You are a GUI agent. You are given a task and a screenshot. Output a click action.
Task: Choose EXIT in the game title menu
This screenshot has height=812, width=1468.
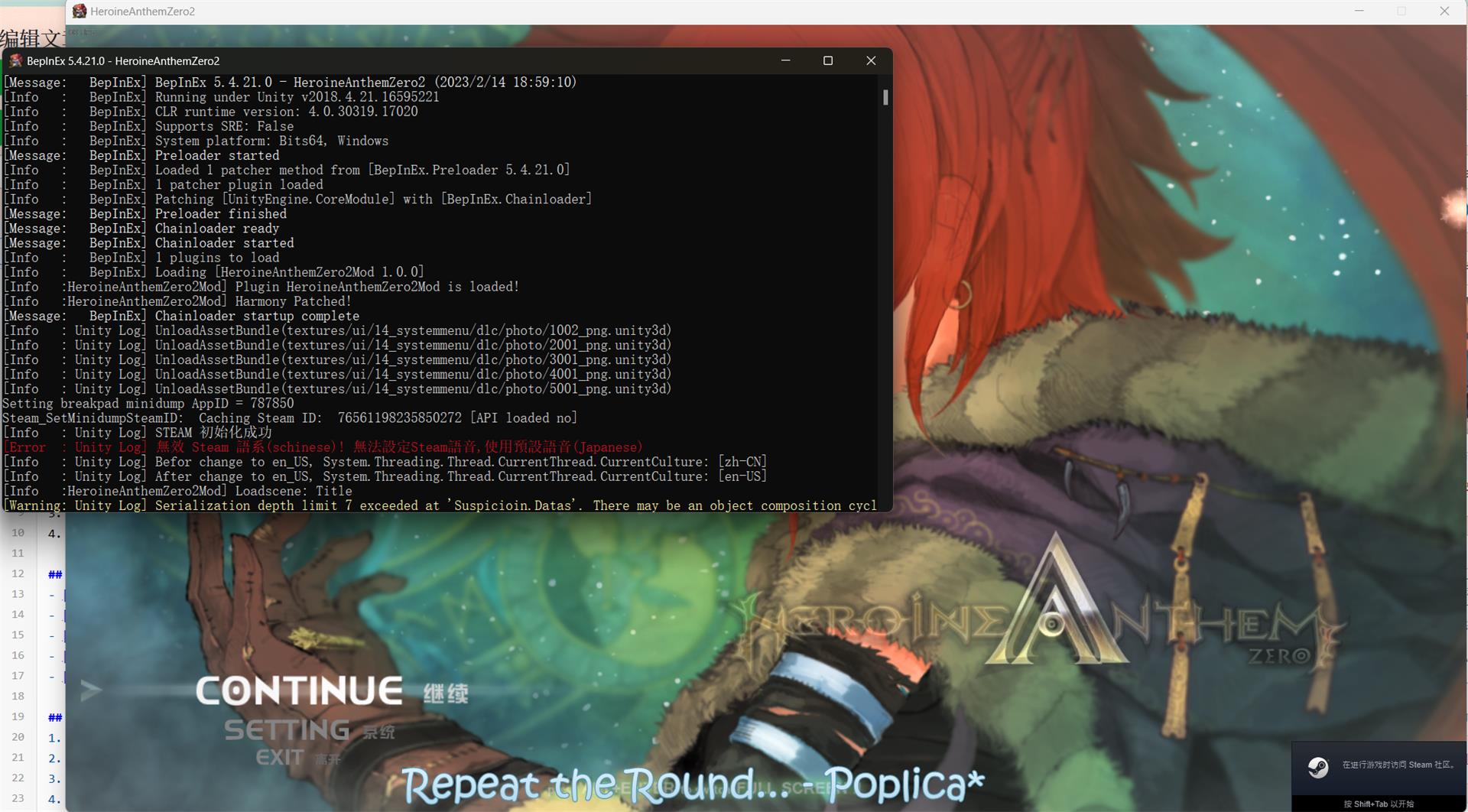(x=280, y=757)
